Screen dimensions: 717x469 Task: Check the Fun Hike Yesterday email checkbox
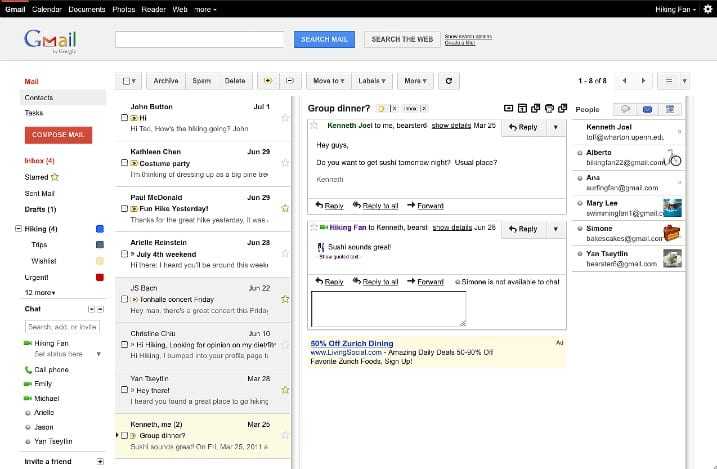(124, 208)
